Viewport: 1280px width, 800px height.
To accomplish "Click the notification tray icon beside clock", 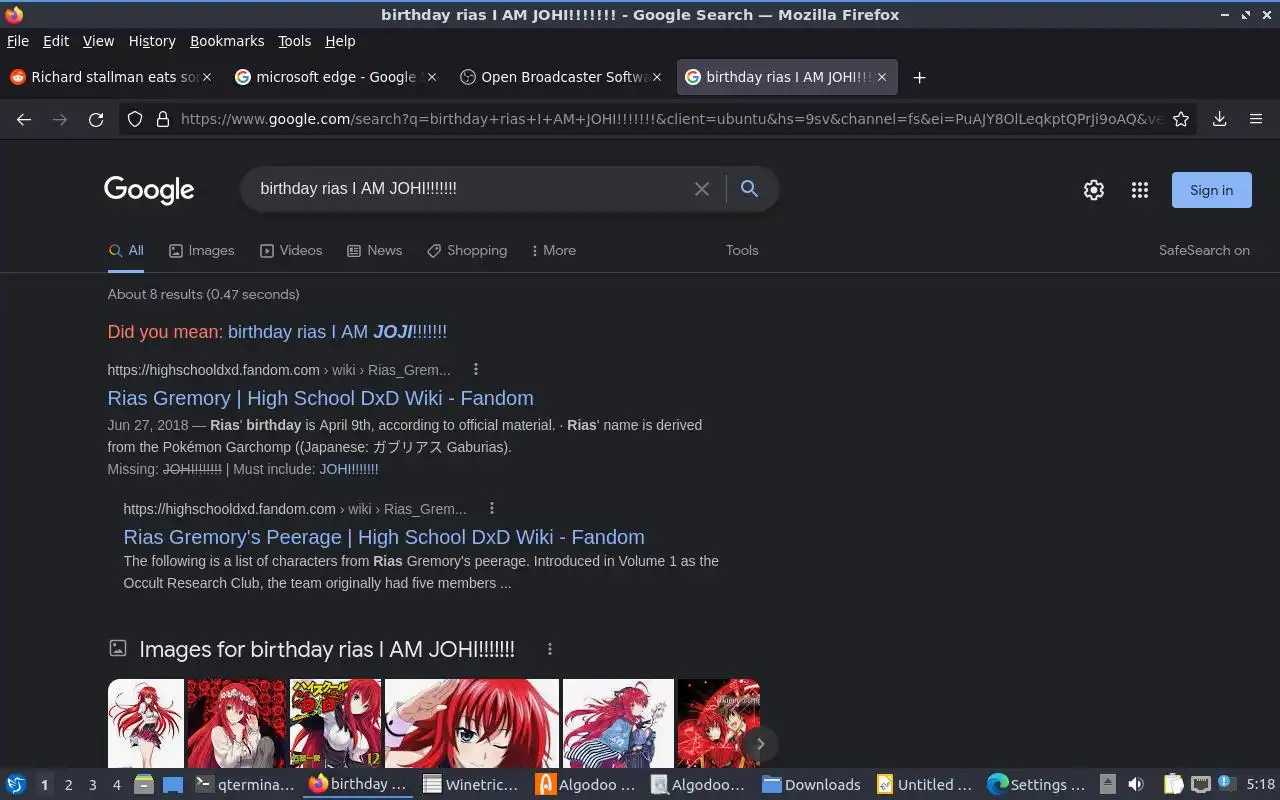I will pyautogui.click(x=1226, y=784).
